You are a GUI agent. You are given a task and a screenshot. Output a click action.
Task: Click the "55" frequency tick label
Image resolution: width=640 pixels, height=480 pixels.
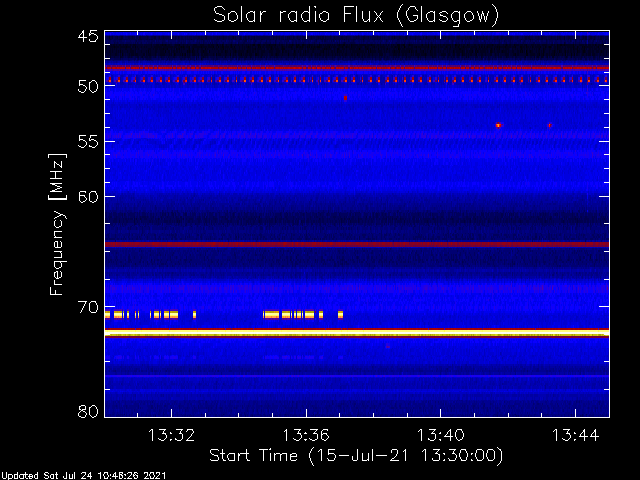click(88, 142)
